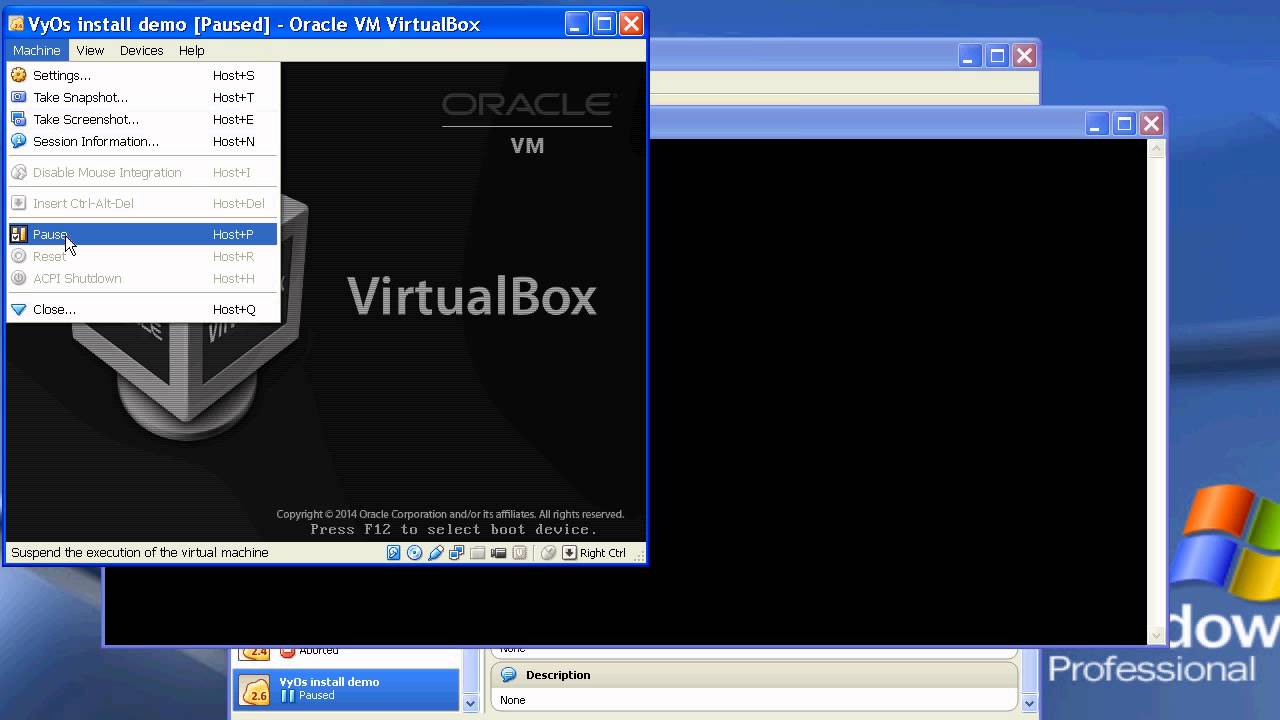Screen dimensions: 1280x720
Task: Click the optical disc status icon
Action: [x=415, y=553]
